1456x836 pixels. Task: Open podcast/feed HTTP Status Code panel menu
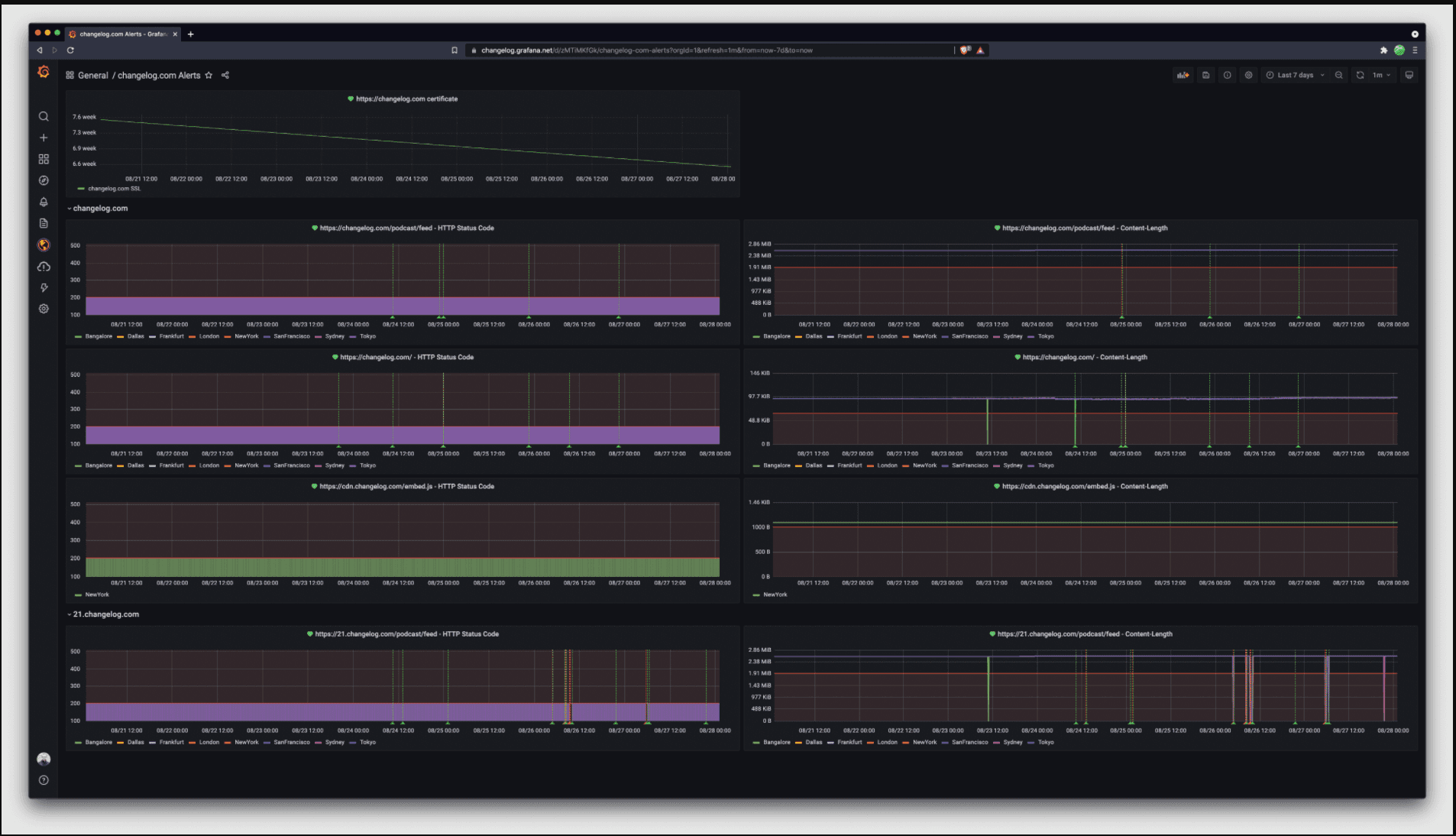tap(406, 228)
